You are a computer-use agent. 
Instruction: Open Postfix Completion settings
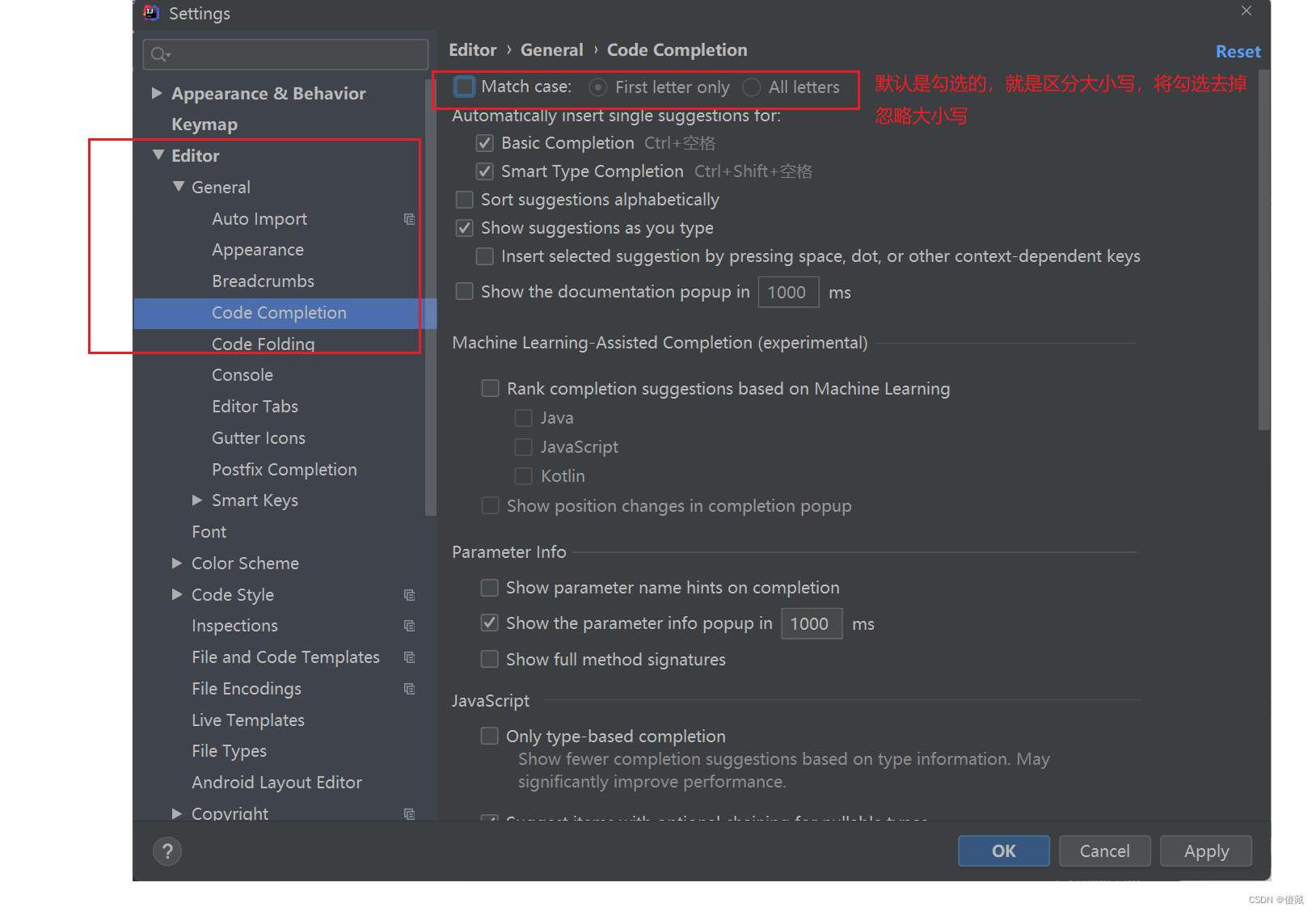click(285, 470)
